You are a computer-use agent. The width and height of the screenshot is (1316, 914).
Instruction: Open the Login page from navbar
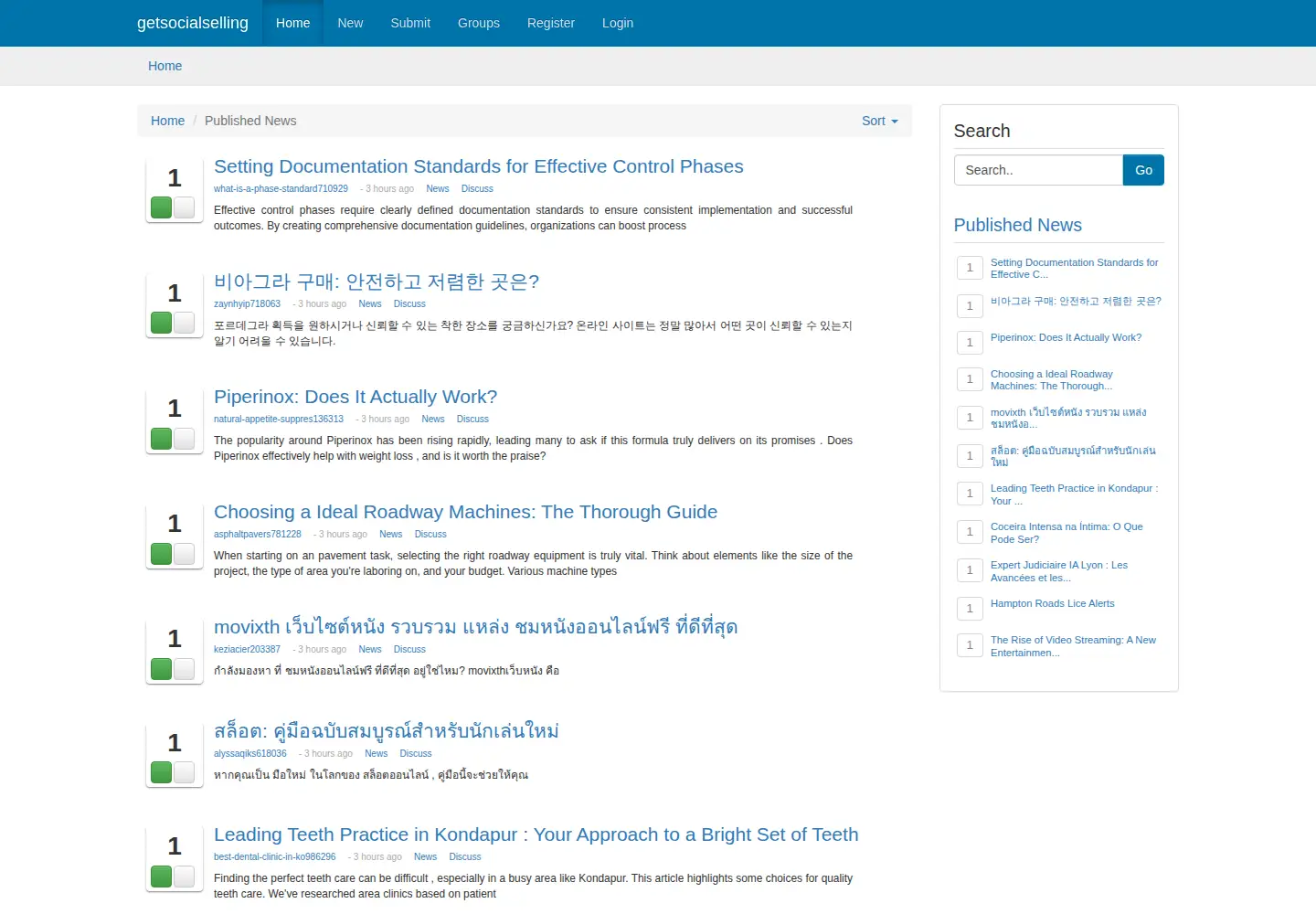coord(618,23)
